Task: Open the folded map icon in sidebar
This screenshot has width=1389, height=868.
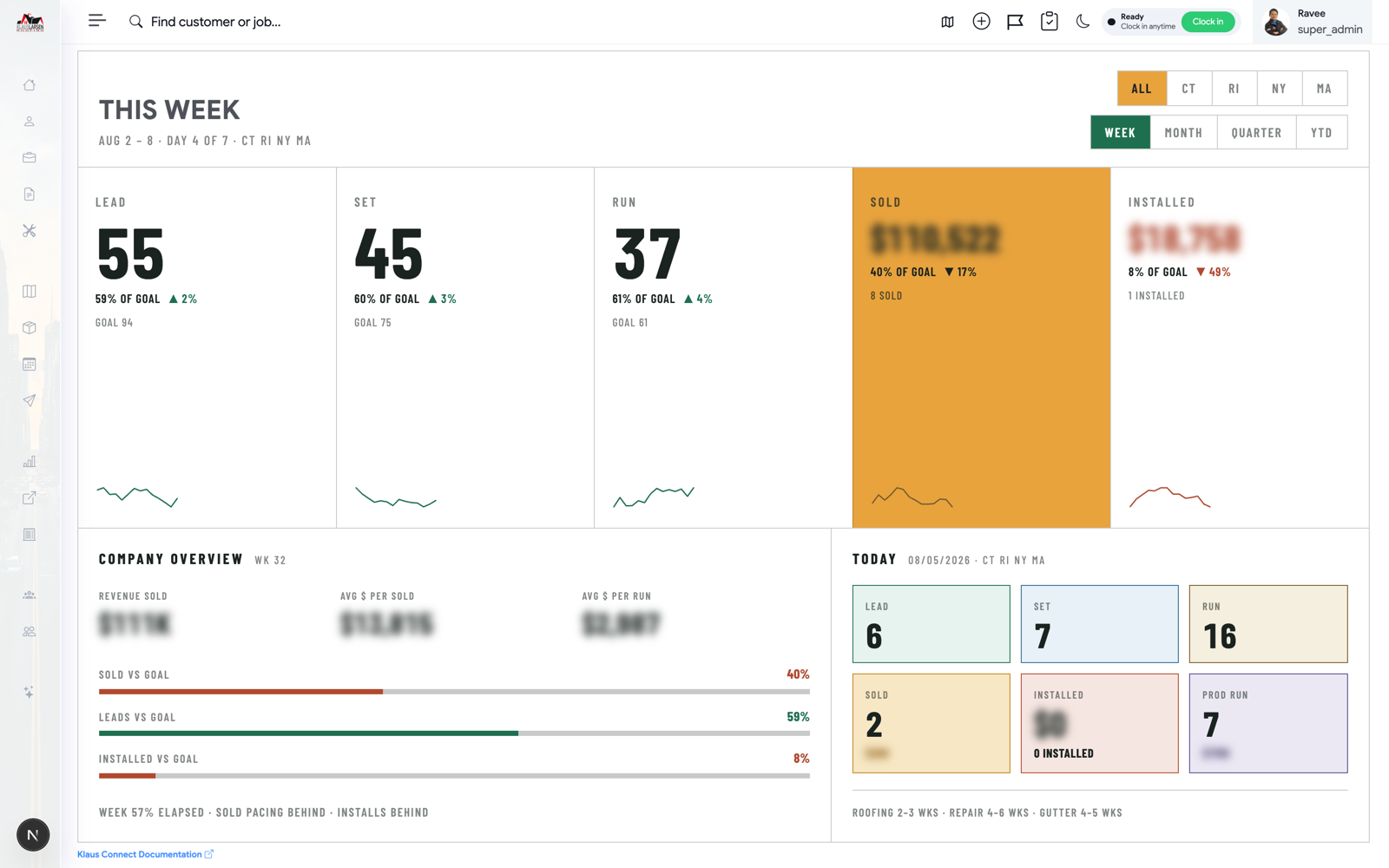Action: pos(30,292)
